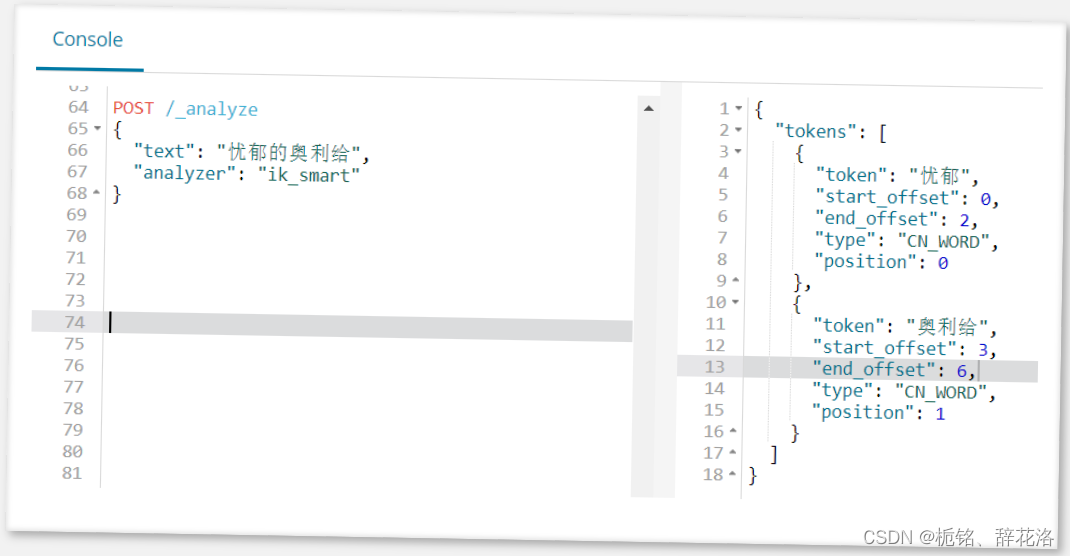The width and height of the screenshot is (1070, 556).
Task: Click "position": 1 on output line 15
Action: (878, 413)
